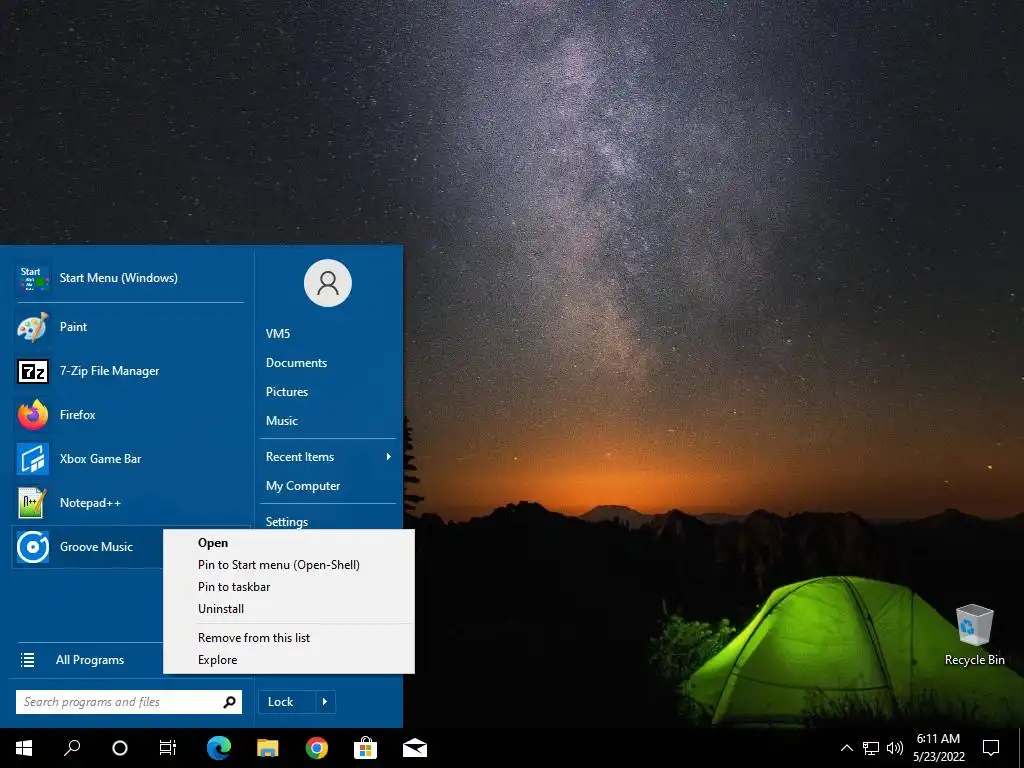Click the user account avatar picture
Viewport: 1024px width, 768px height.
click(328, 283)
